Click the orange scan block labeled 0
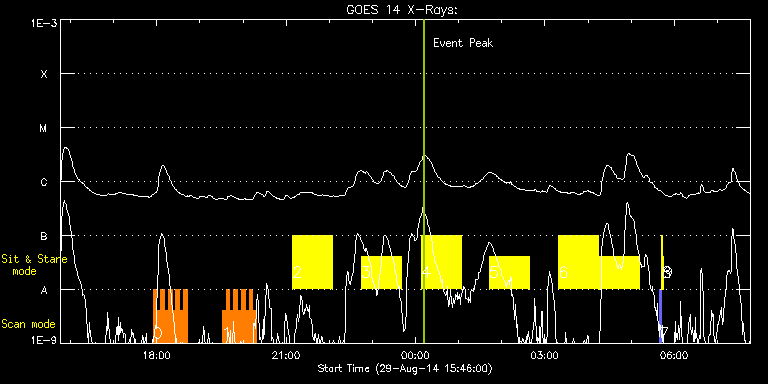 tap(170, 316)
